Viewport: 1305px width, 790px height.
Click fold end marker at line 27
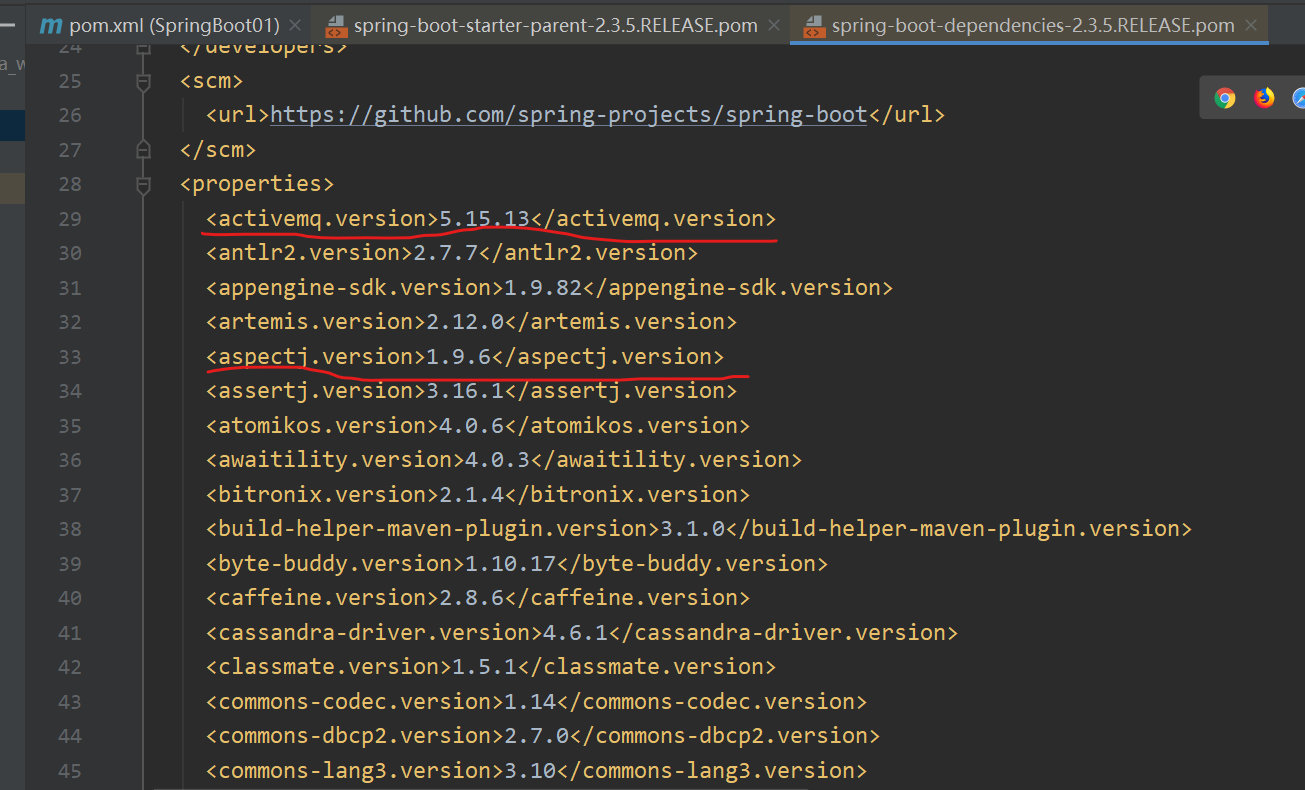143,150
